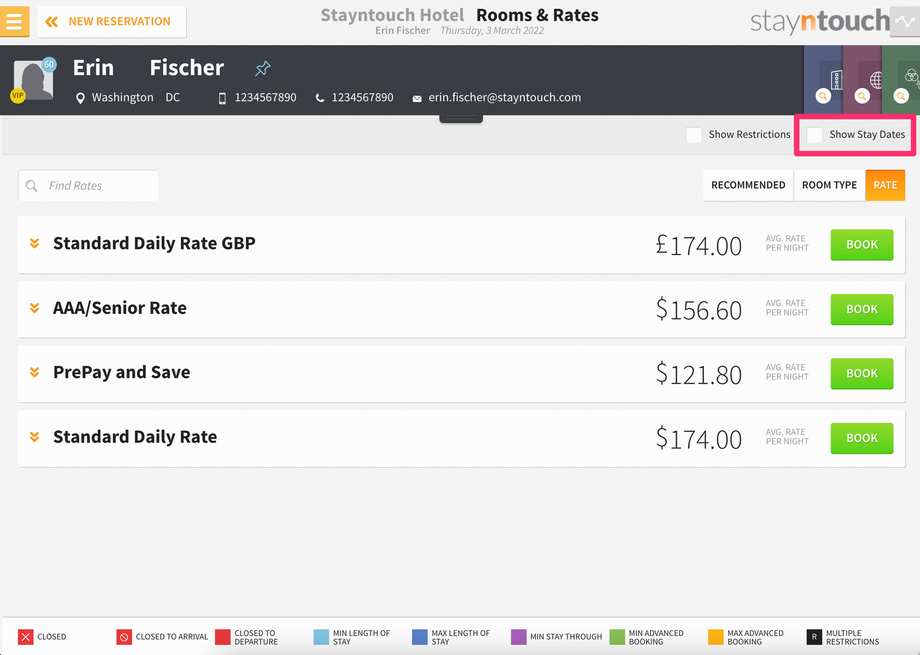Click the Min Stay Through purple swatch
The height and width of the screenshot is (655, 920).
519,637
